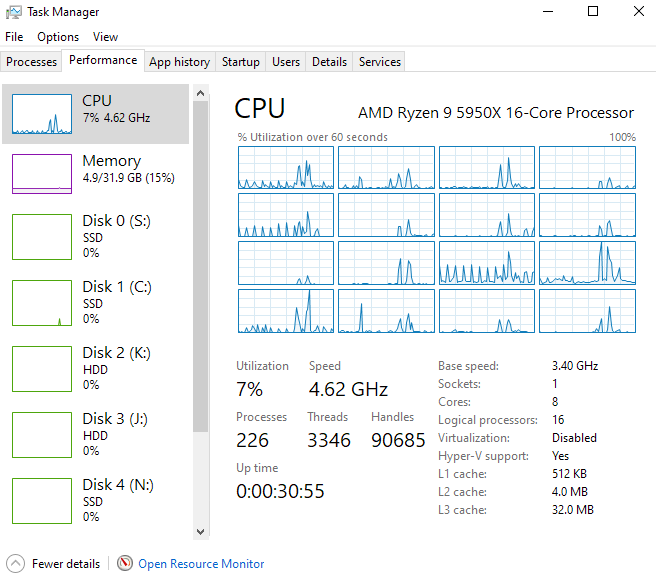
Task: Open the Users tab
Action: point(286,62)
